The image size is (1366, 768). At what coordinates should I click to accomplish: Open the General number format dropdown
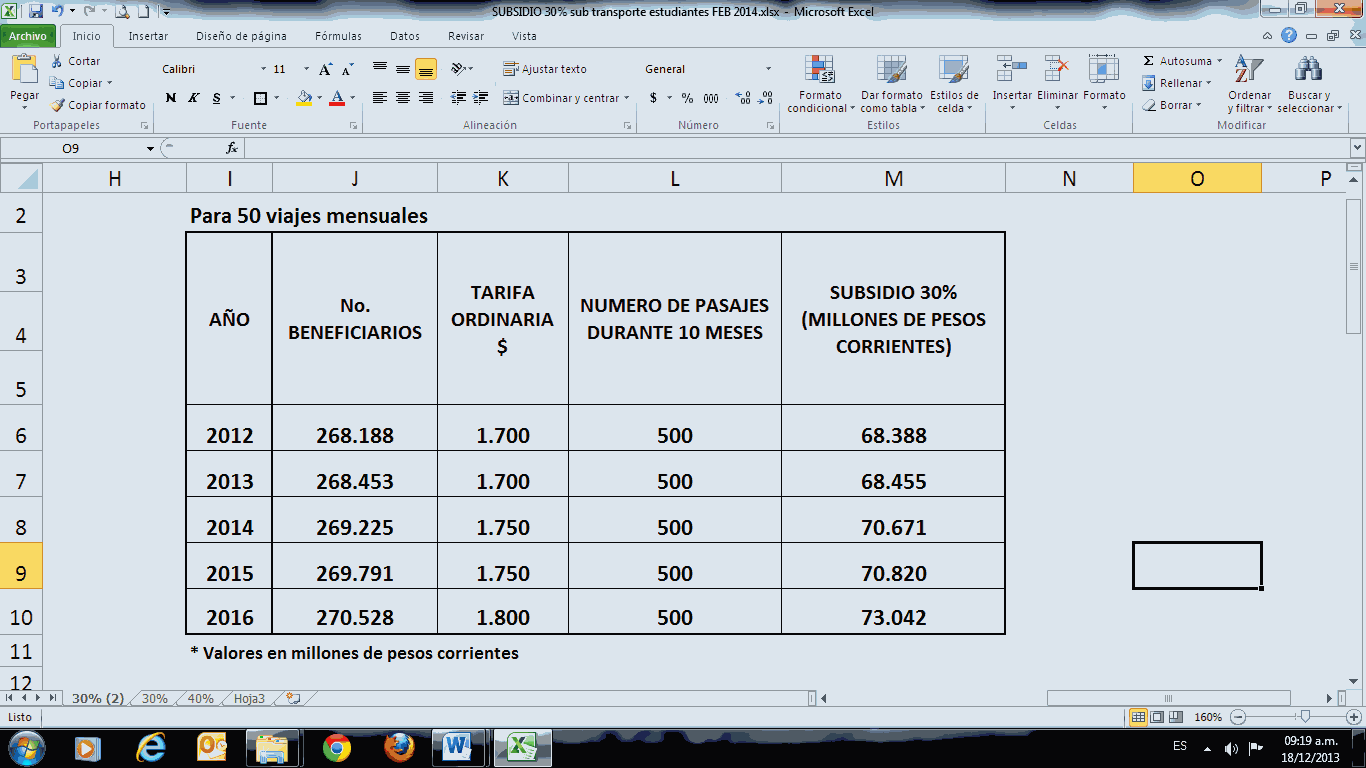[768, 69]
